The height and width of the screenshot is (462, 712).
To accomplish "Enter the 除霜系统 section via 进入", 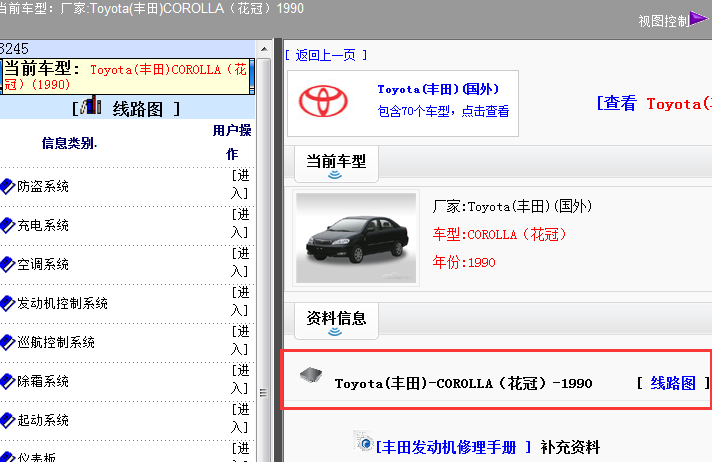I will (240, 380).
